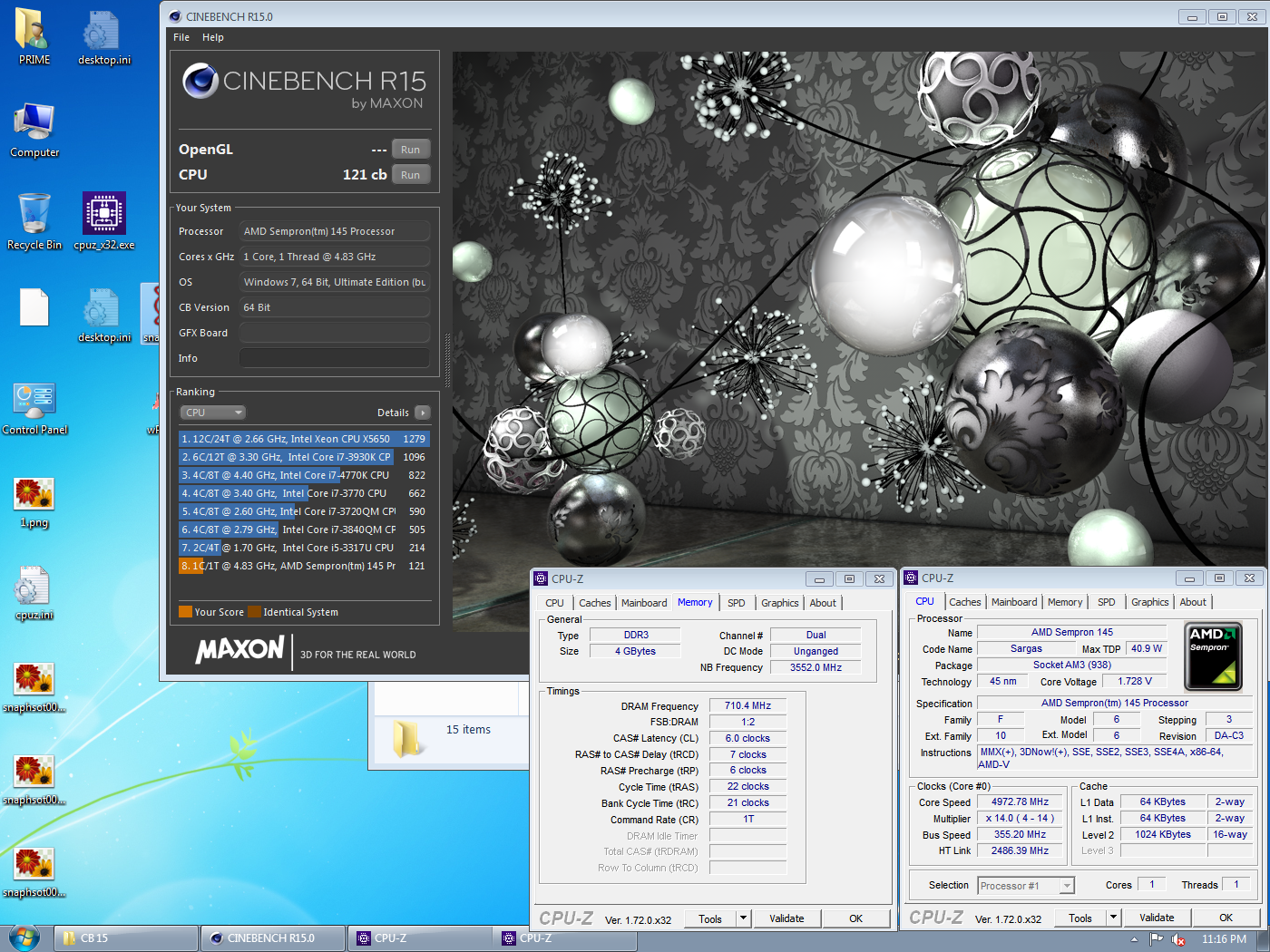Click the DRAM Frequency value 710.4 MHz
Viewport: 1270px width, 952px height.
point(747,705)
